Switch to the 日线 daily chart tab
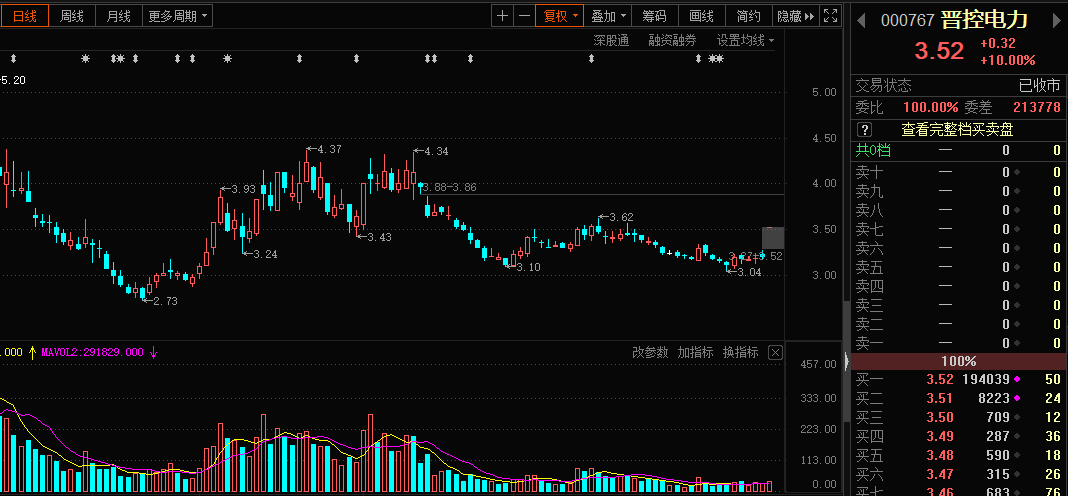Screen dimensions: 1068x496 tap(25, 16)
